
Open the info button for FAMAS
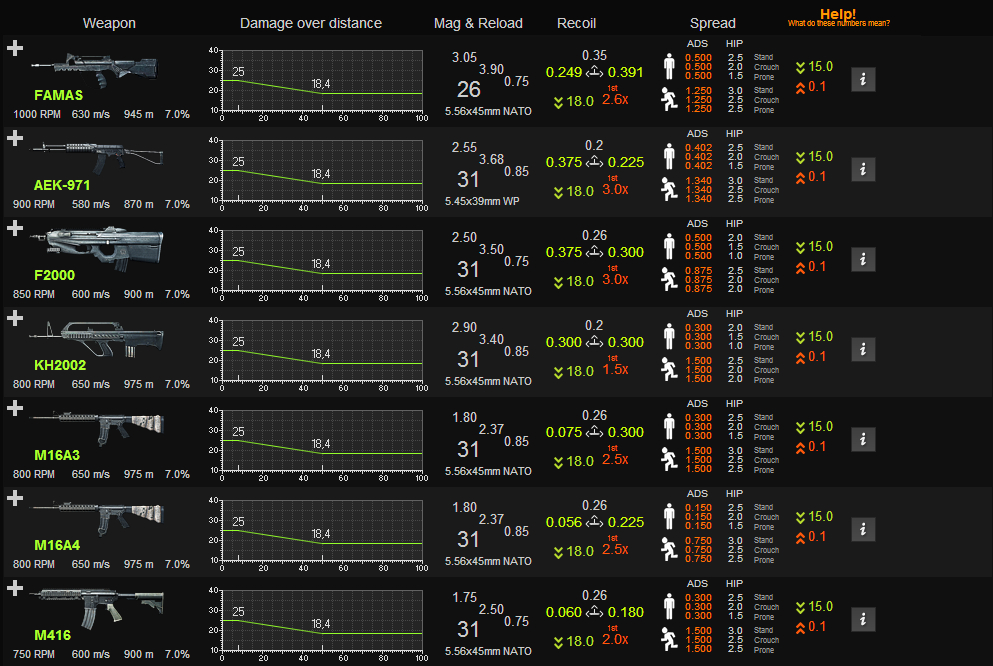click(x=863, y=79)
